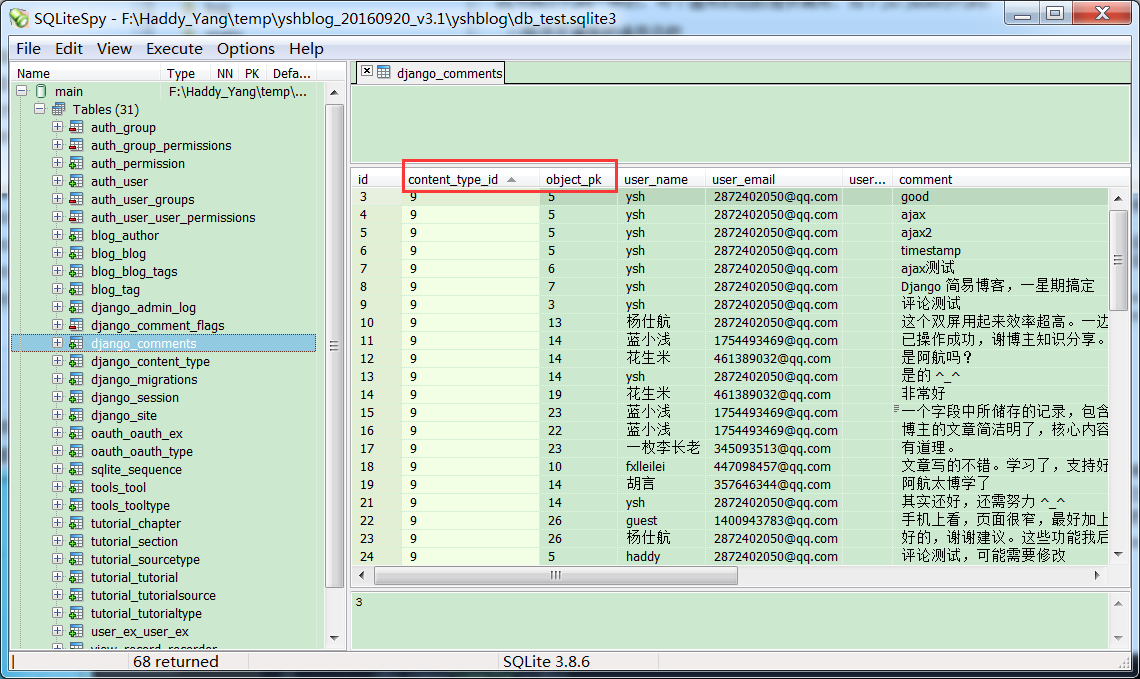Click the table icon beside auth_user

click(x=76, y=182)
